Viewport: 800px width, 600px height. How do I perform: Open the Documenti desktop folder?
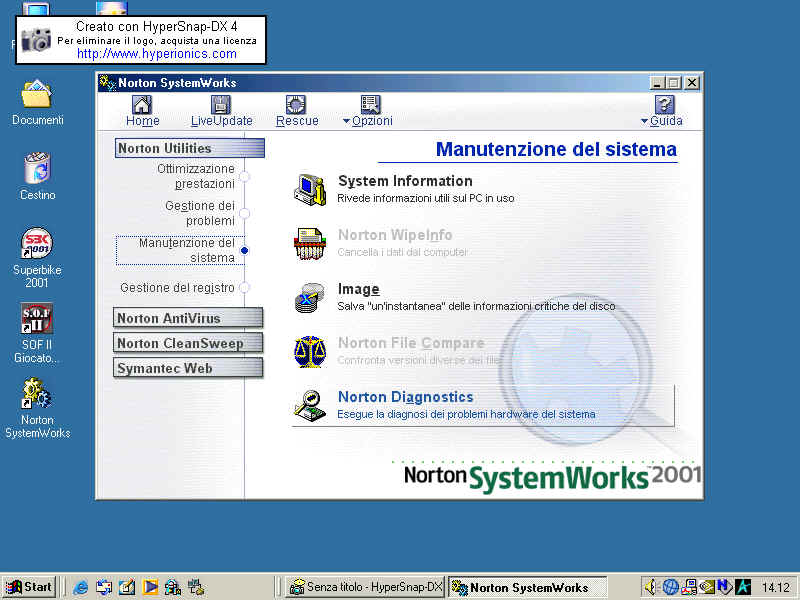tap(37, 103)
